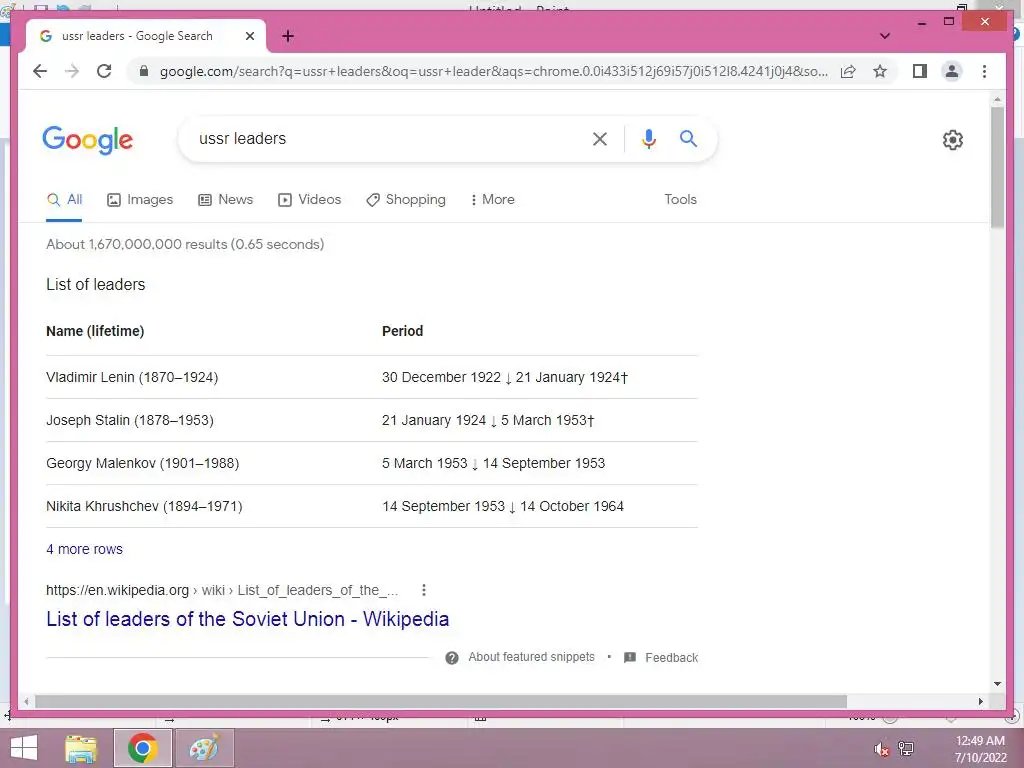The image size is (1024, 768).
Task: Share this page icon in address bar
Action: coord(848,71)
